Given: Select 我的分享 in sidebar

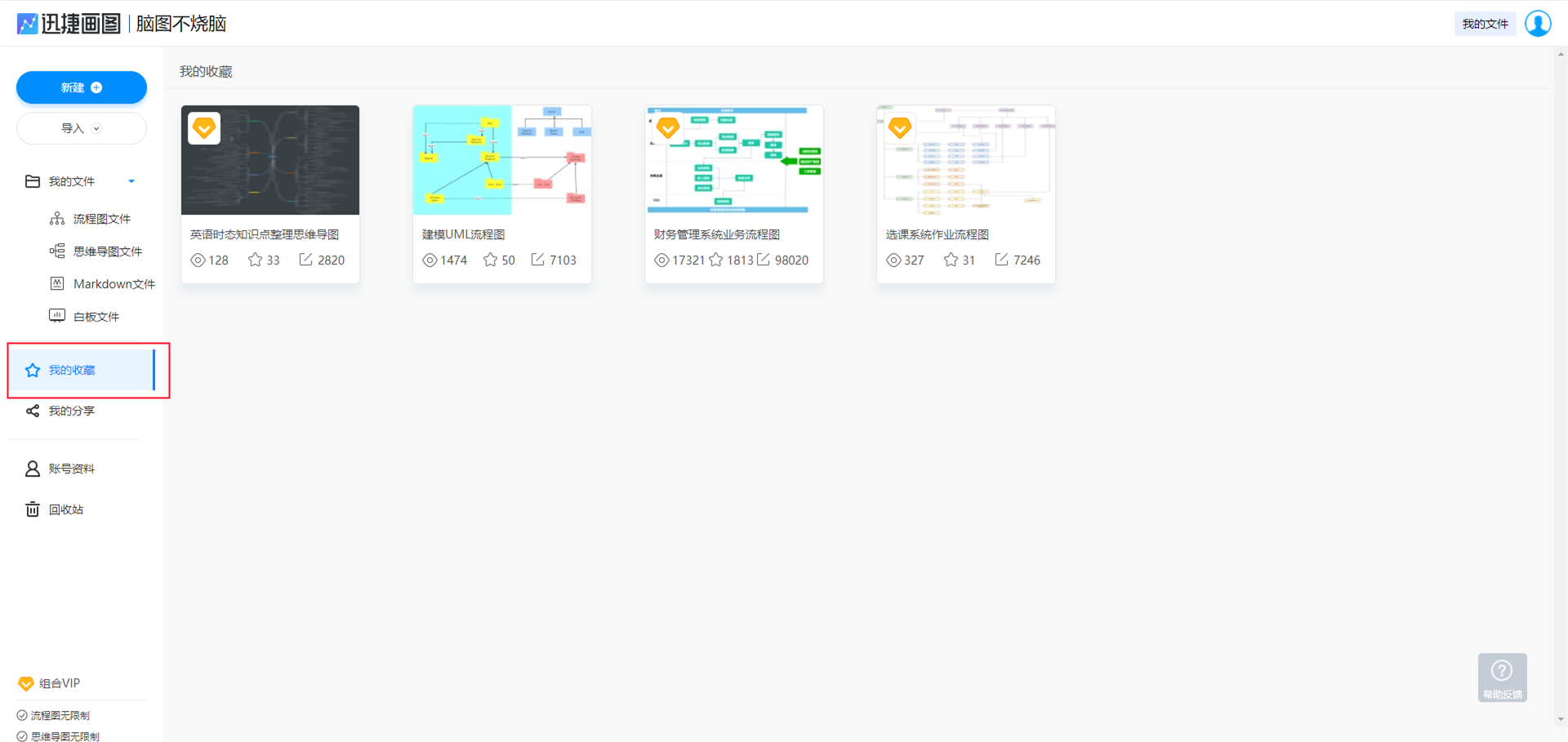Looking at the screenshot, I should click(x=71, y=411).
